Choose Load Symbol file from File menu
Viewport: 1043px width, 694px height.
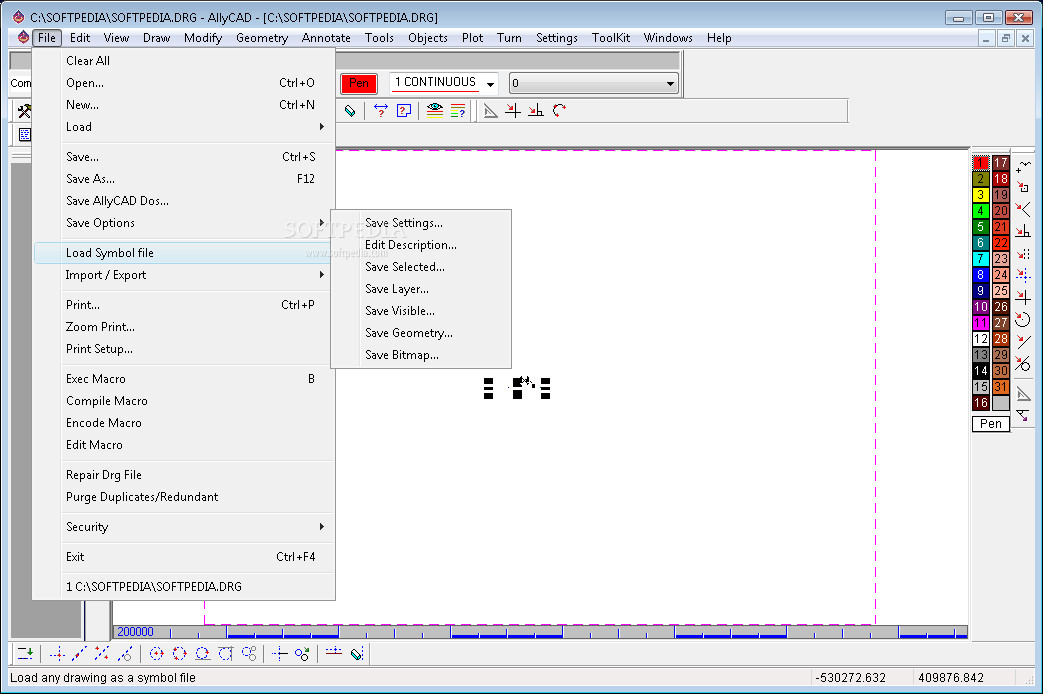pyautogui.click(x=184, y=253)
